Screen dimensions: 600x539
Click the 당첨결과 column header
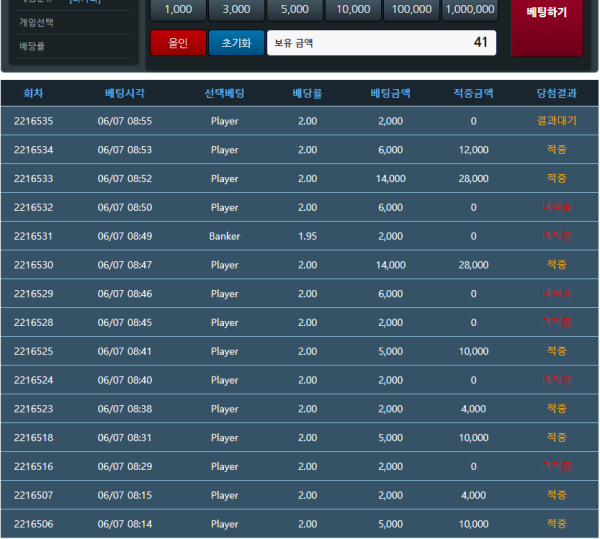pos(556,93)
